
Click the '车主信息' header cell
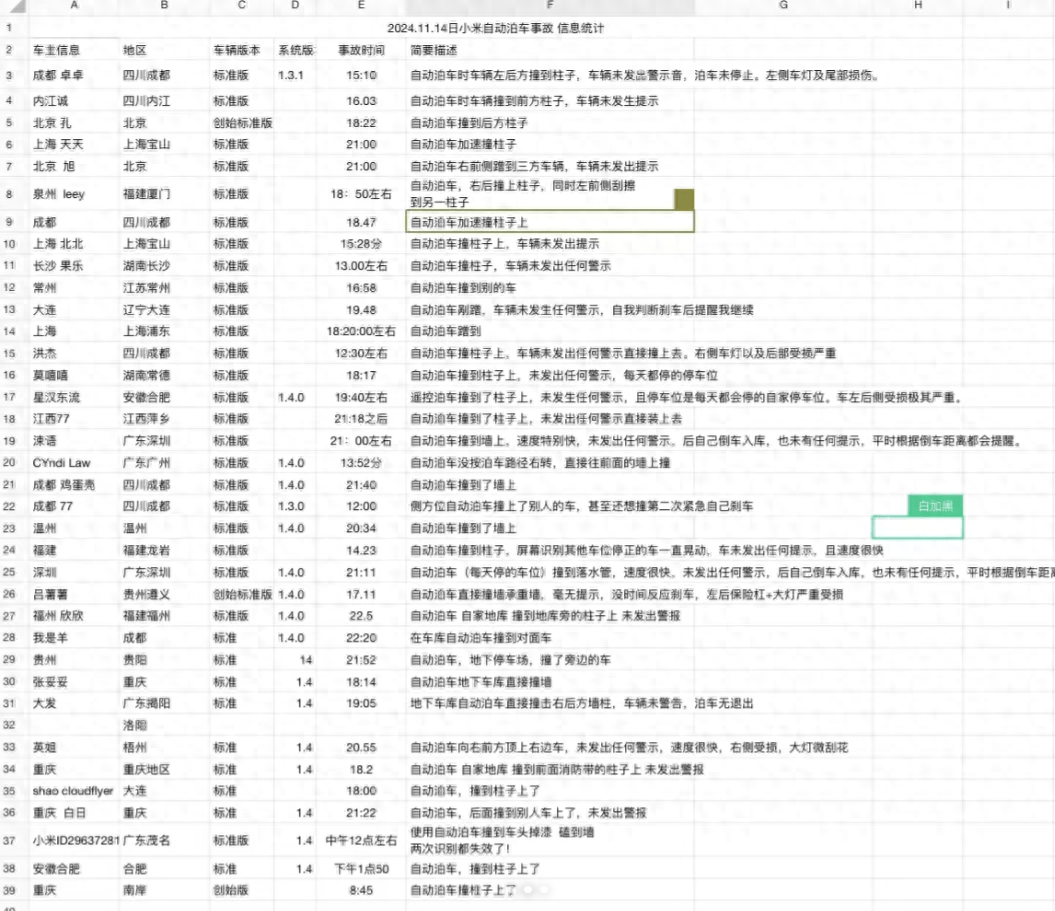point(57,50)
